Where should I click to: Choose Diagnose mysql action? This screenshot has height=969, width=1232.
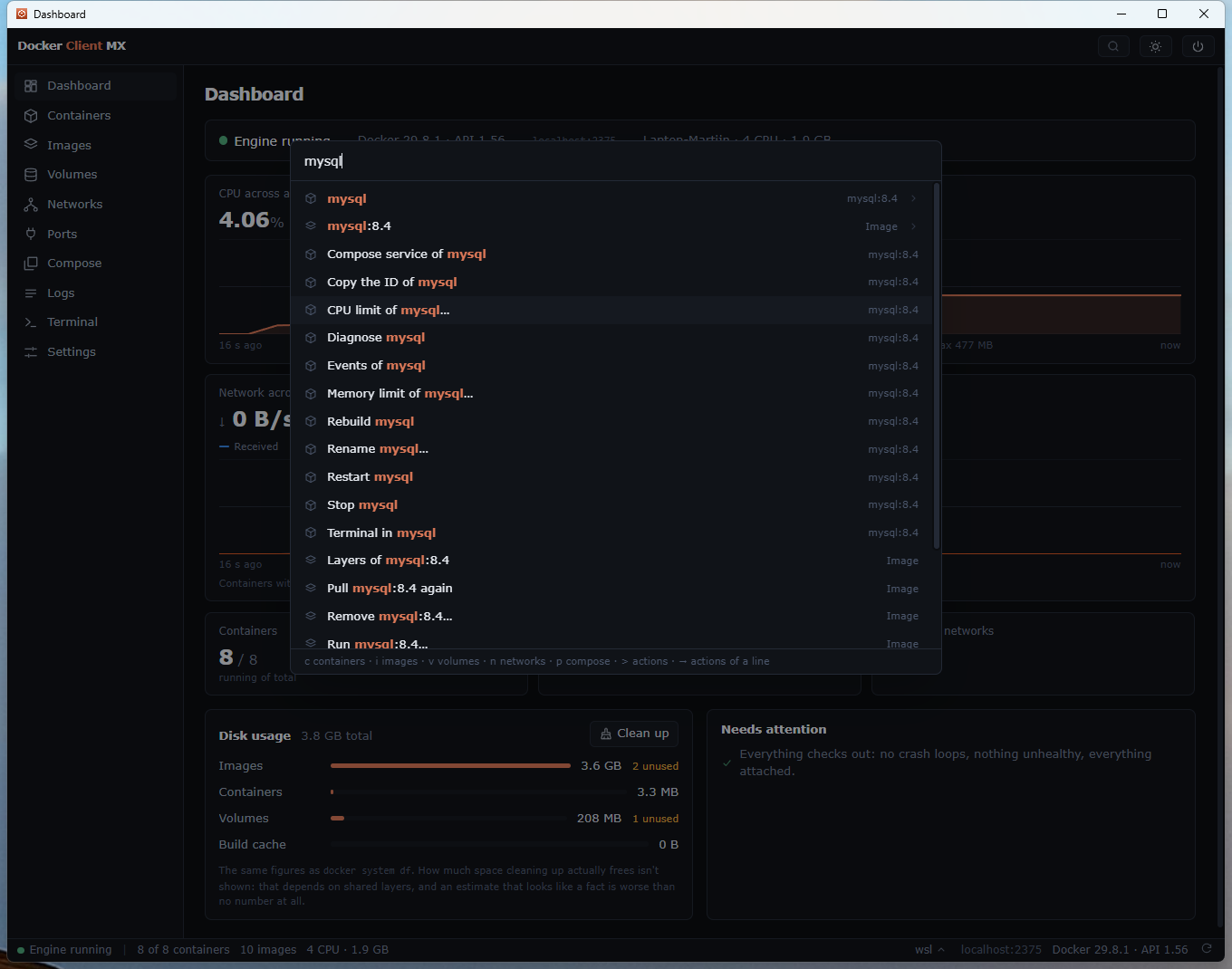pyautogui.click(x=611, y=338)
